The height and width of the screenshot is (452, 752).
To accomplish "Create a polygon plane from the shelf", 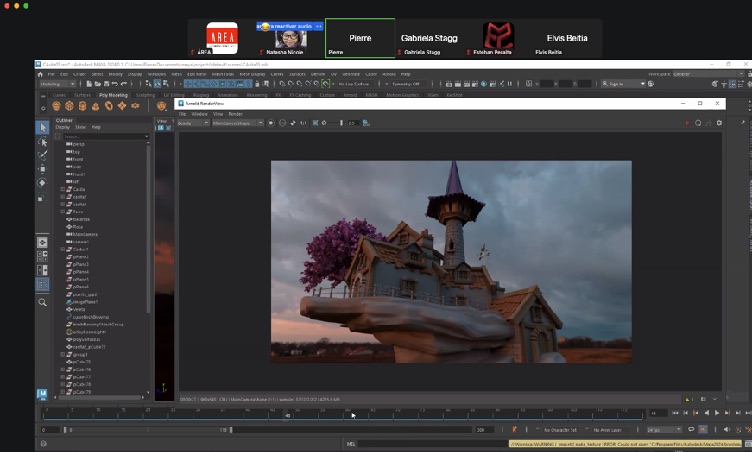I will [122, 106].
